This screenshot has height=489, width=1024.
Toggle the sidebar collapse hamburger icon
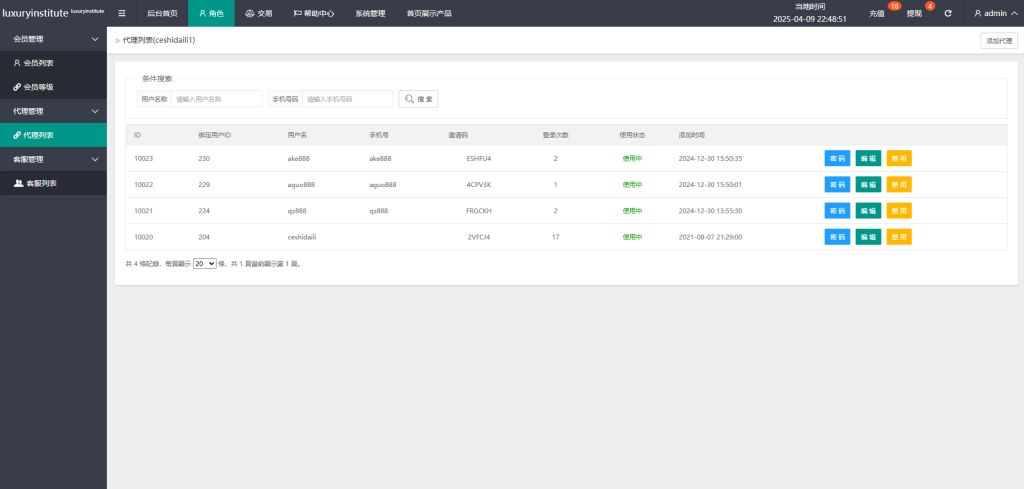click(121, 13)
